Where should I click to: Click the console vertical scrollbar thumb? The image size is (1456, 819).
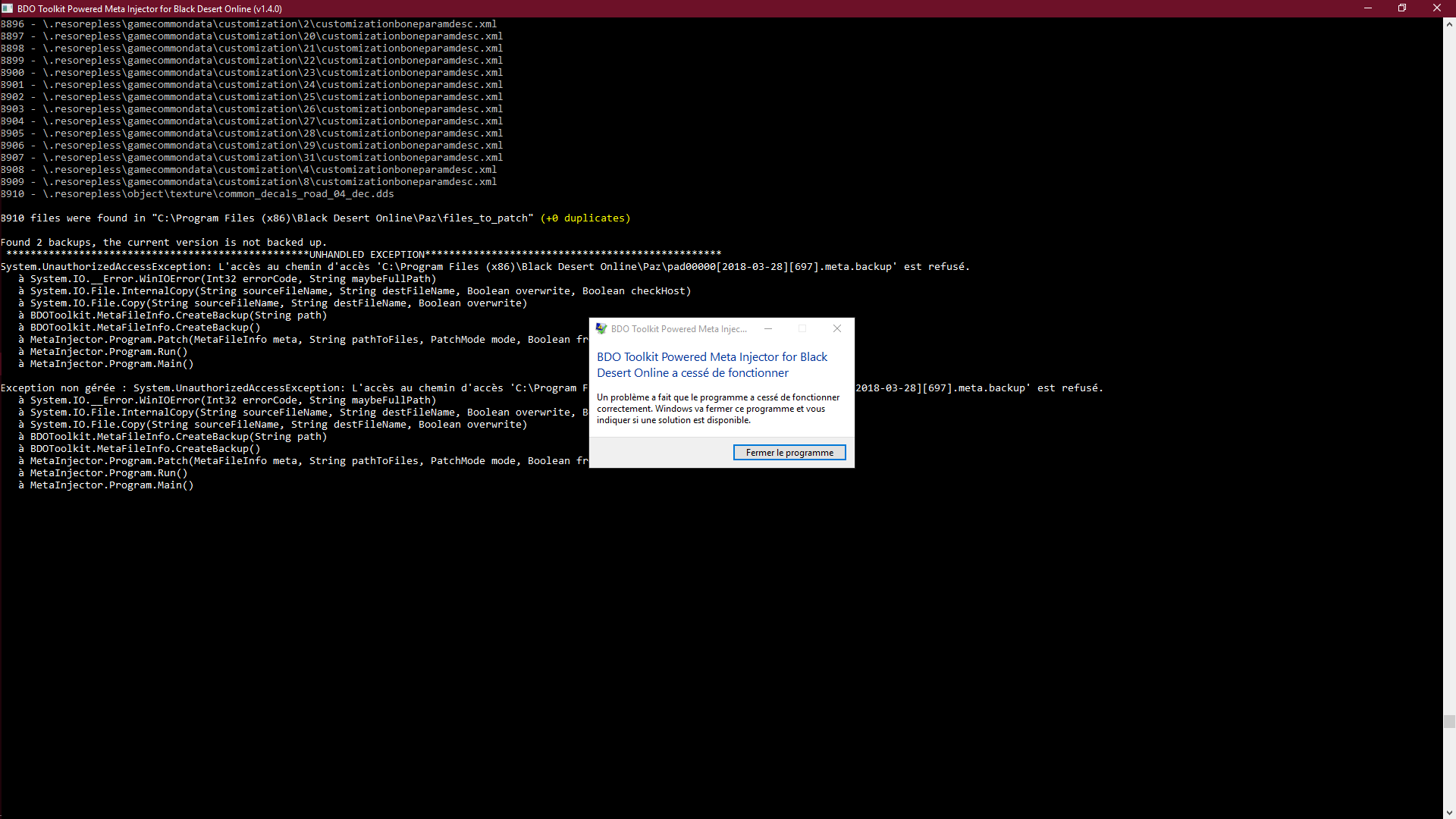tap(1449, 721)
